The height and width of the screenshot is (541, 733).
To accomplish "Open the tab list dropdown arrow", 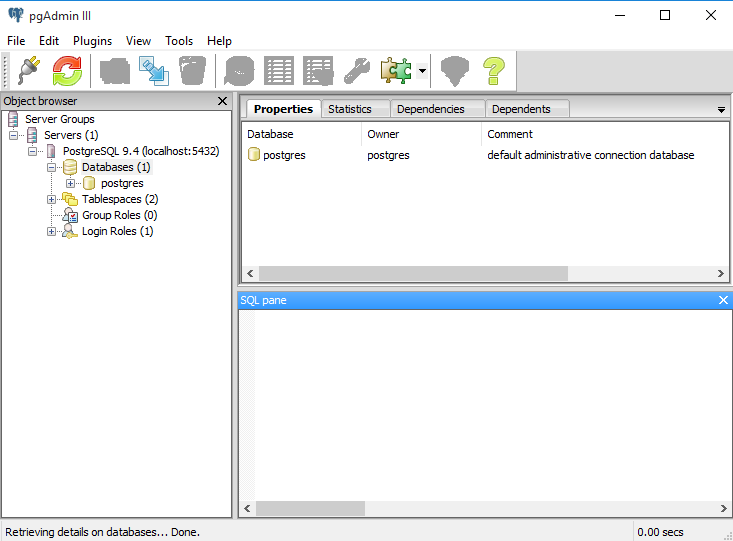I will (721, 110).
